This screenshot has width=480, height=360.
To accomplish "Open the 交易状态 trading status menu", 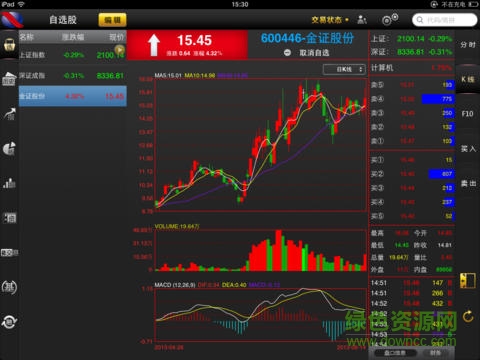I will (330, 20).
